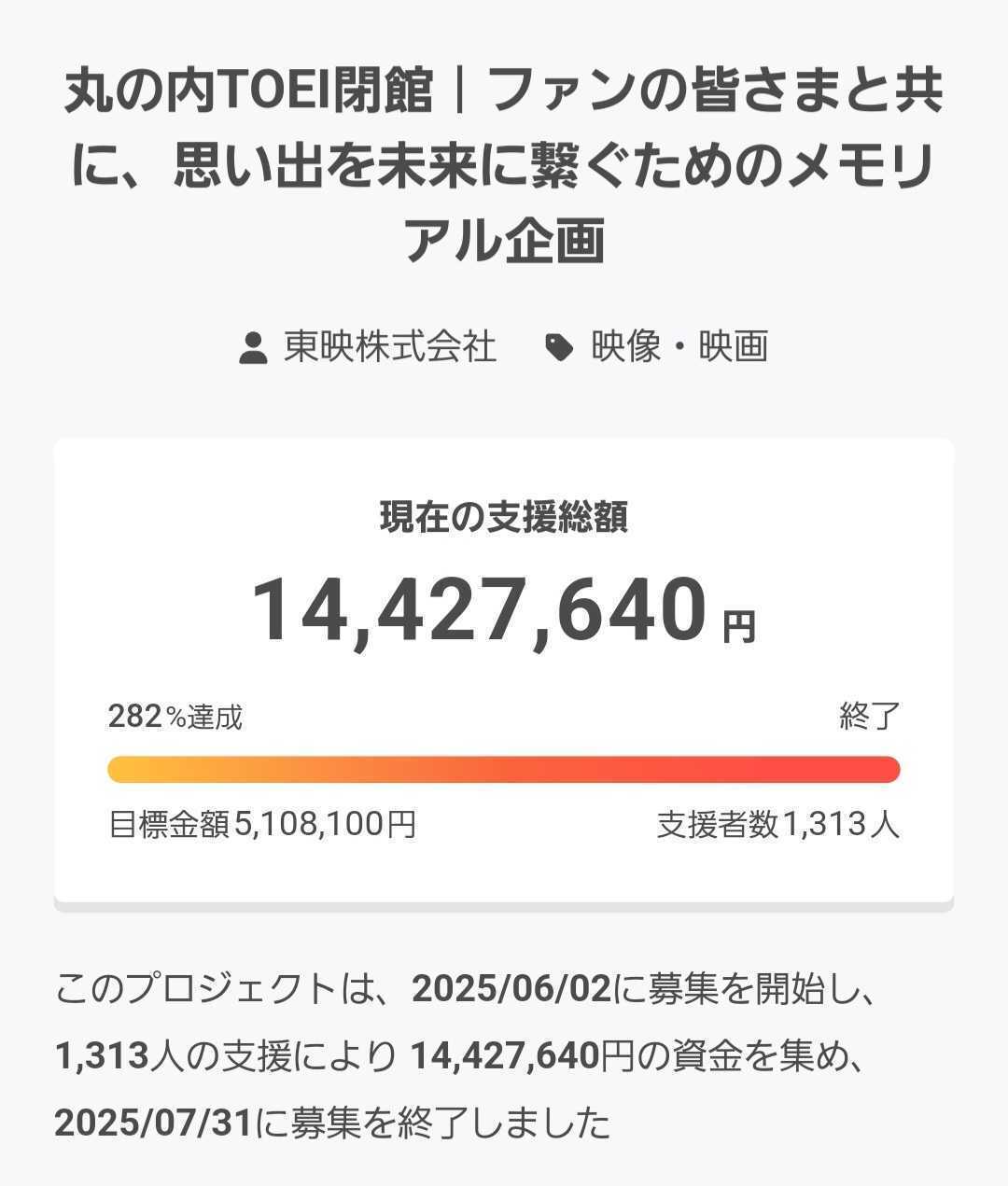1008x1186 pixels.
Task: Click the 282%達成 achievement label
Action: point(175,717)
